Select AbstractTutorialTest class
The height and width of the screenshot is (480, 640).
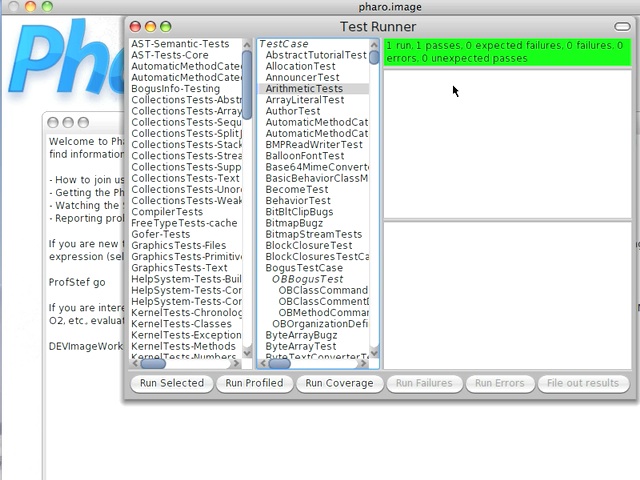[x=316, y=55]
